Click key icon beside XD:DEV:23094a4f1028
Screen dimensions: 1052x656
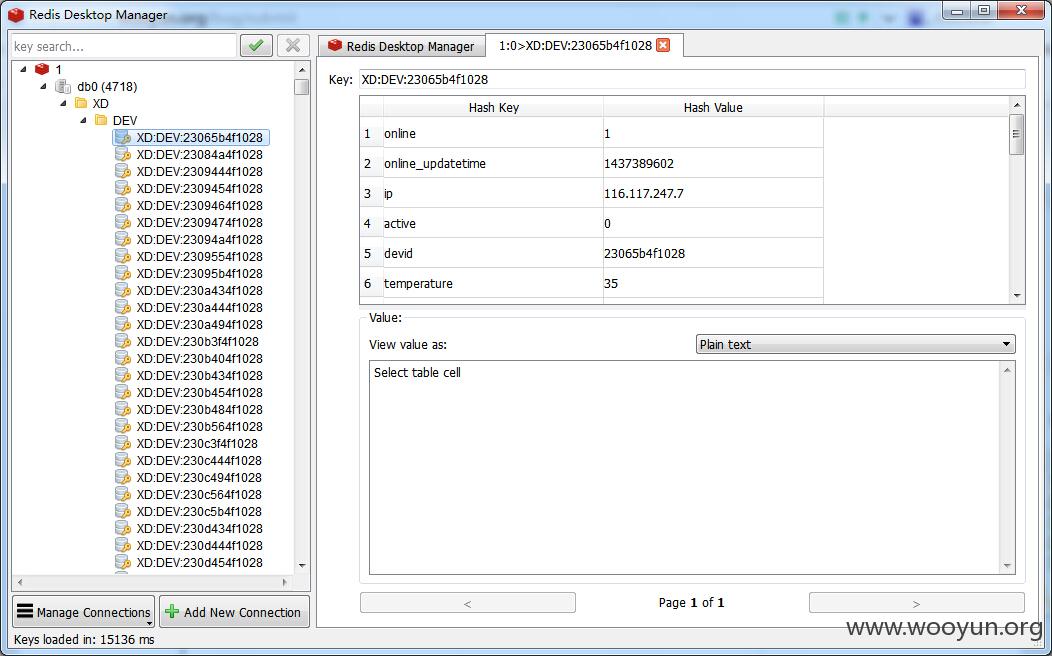click(123, 239)
